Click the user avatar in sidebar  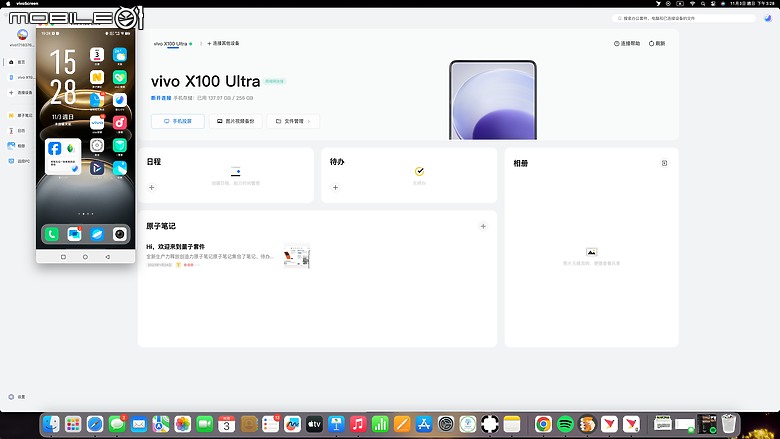22,35
